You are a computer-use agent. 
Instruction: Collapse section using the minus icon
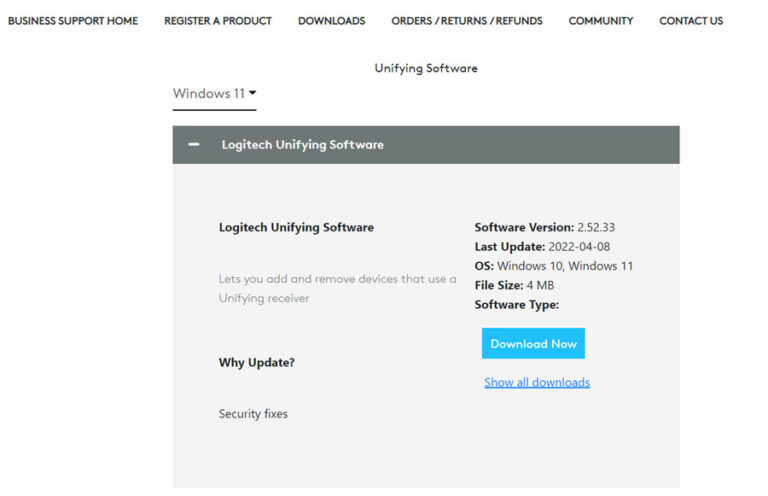tap(194, 145)
